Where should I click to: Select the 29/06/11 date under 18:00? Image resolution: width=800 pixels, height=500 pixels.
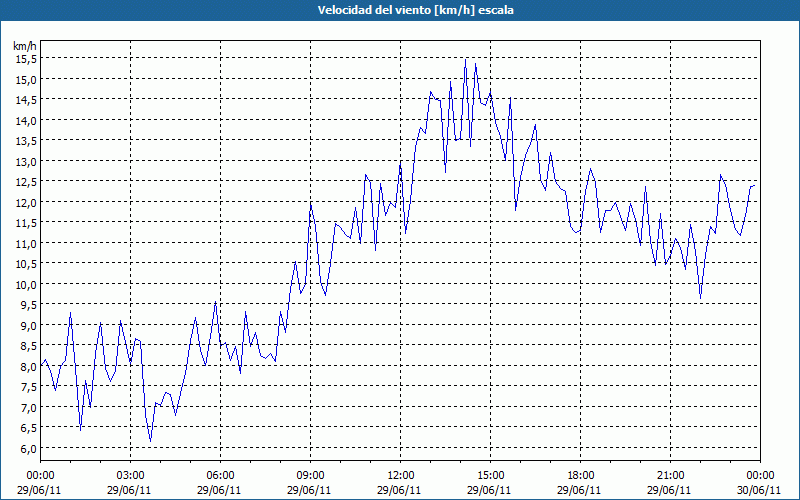[579, 490]
